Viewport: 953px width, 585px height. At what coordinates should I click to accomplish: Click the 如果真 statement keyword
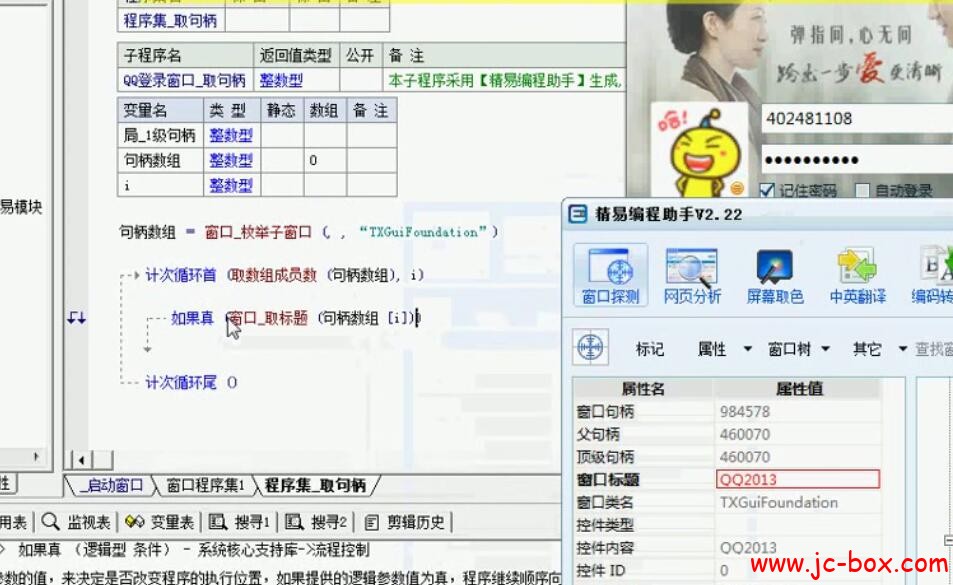192,318
